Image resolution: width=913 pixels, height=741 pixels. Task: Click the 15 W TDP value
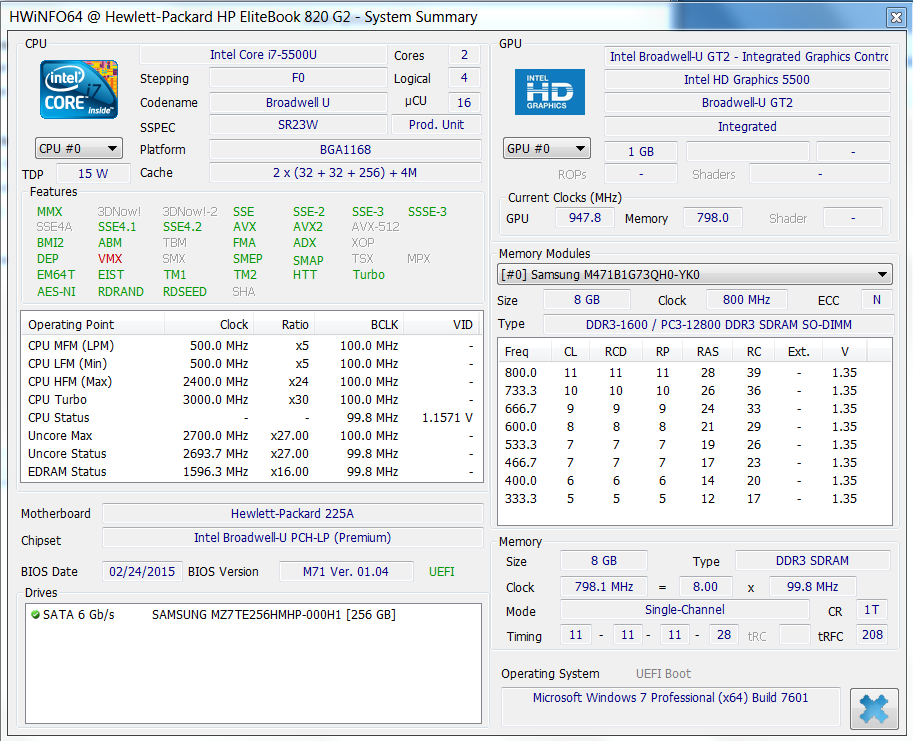click(x=93, y=173)
